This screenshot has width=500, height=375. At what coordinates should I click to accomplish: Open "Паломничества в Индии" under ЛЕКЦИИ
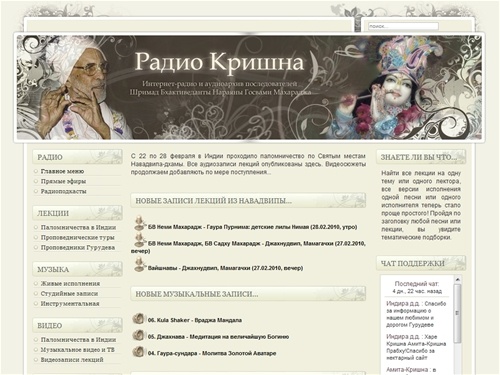(x=78, y=227)
